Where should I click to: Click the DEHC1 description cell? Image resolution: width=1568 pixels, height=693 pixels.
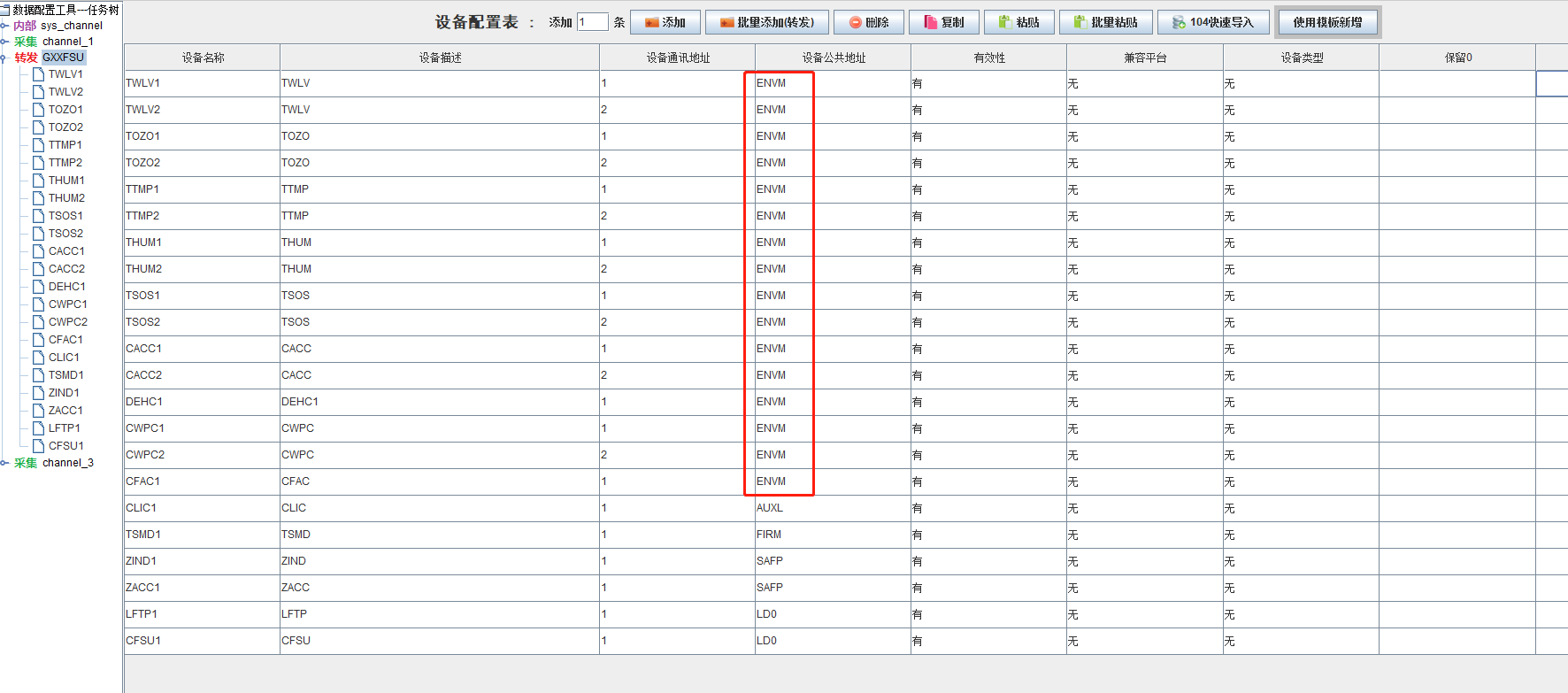tap(440, 402)
